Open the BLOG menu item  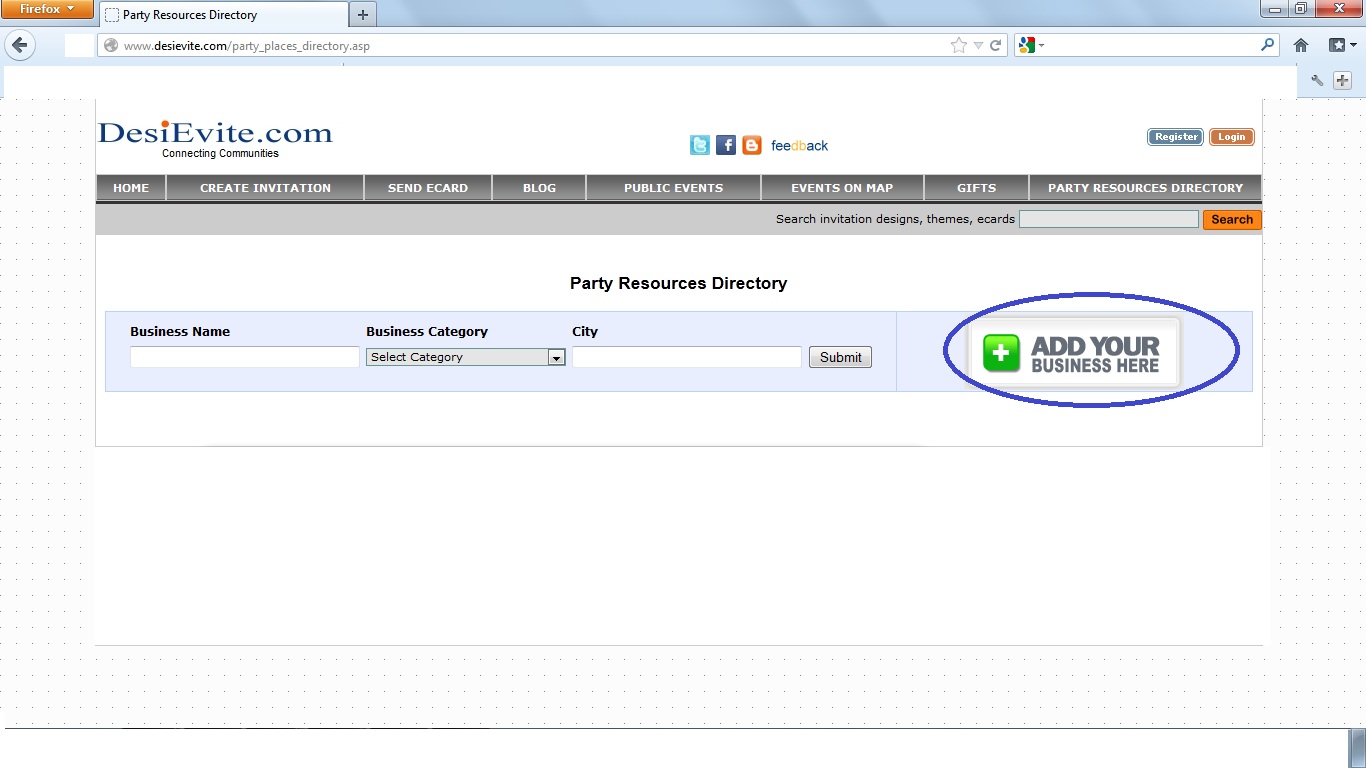(539, 188)
